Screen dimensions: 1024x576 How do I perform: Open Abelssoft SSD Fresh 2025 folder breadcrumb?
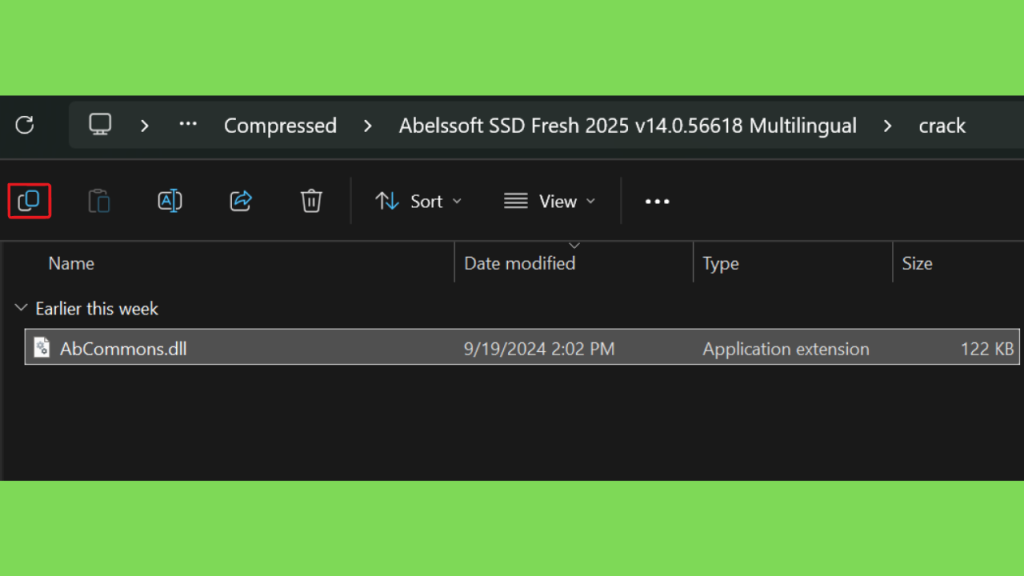click(x=628, y=125)
